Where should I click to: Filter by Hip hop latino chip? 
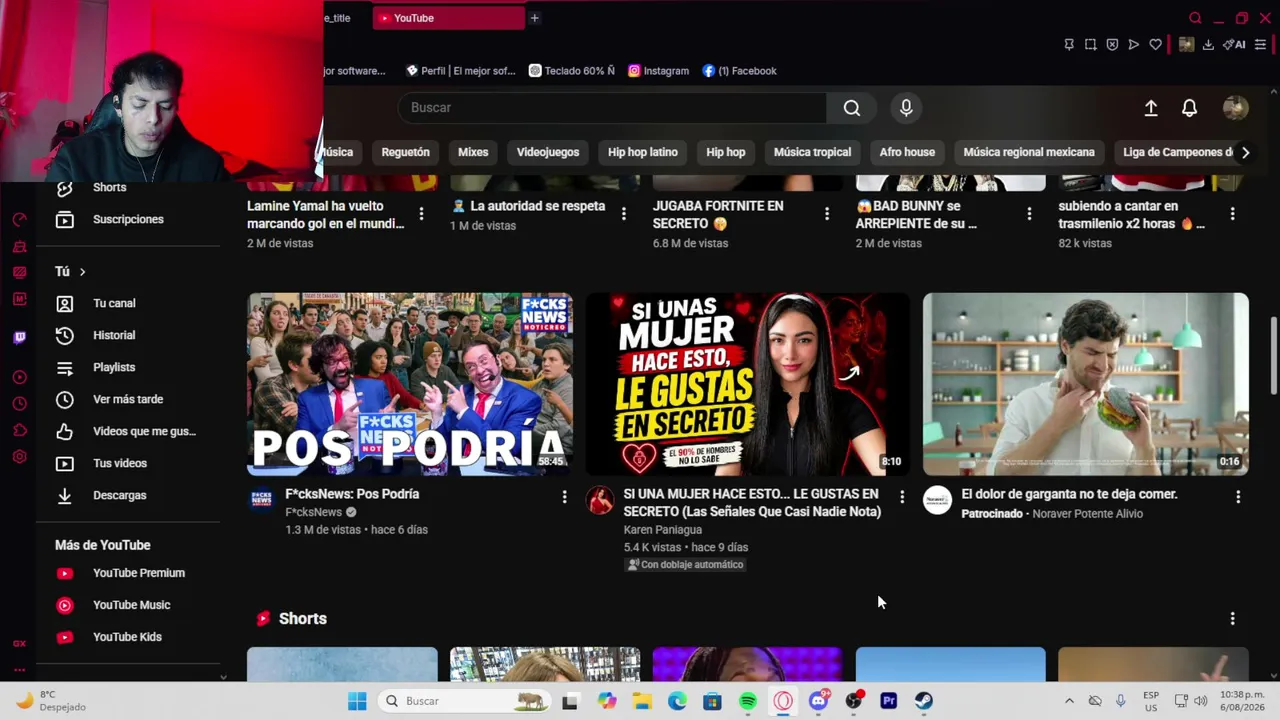[x=643, y=152]
